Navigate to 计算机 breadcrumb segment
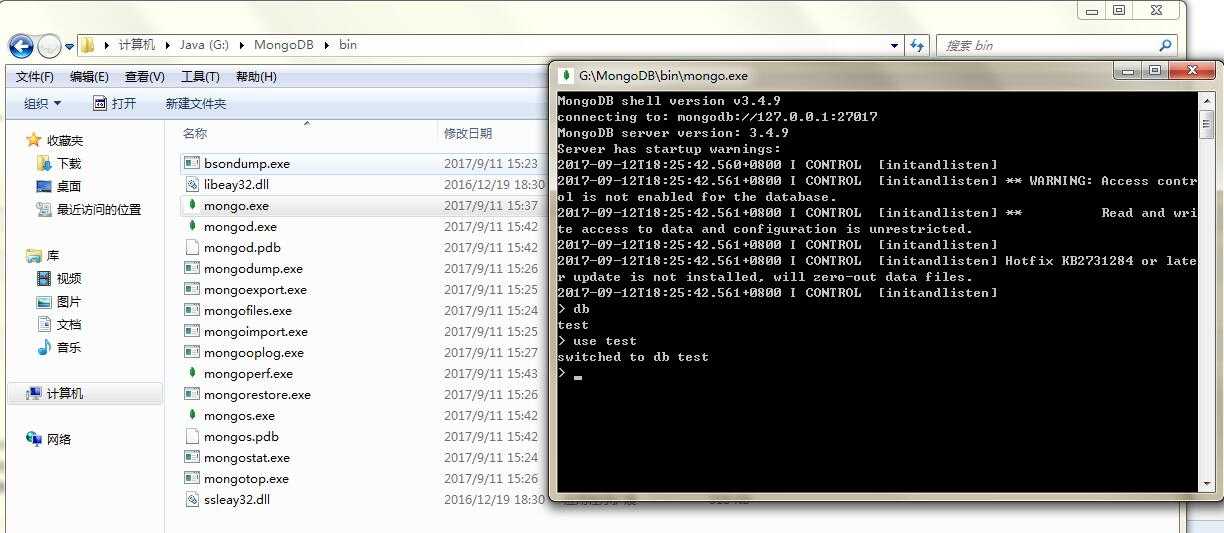 pyautogui.click(x=137, y=45)
